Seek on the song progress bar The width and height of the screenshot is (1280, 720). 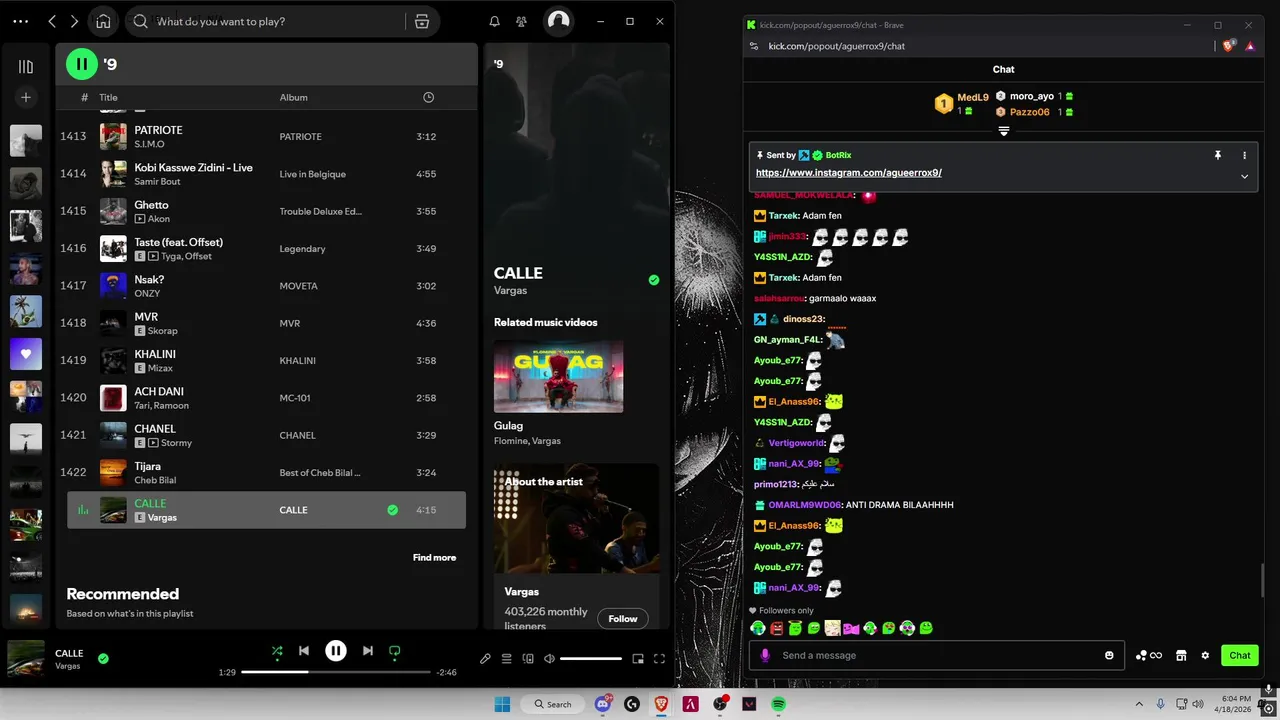click(x=336, y=672)
